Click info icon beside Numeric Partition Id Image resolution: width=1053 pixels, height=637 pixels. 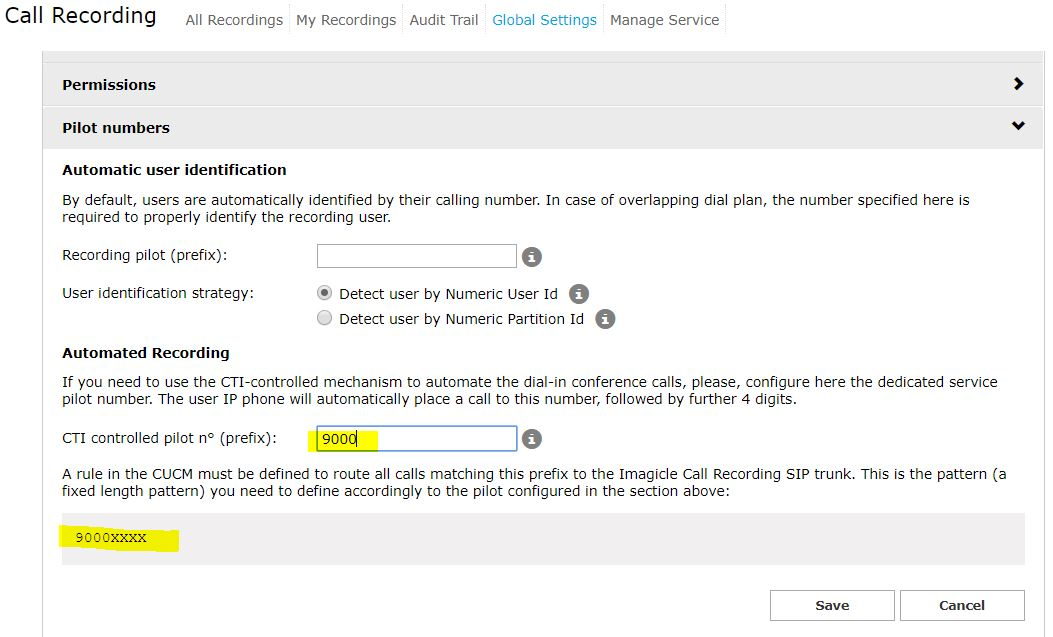point(605,319)
